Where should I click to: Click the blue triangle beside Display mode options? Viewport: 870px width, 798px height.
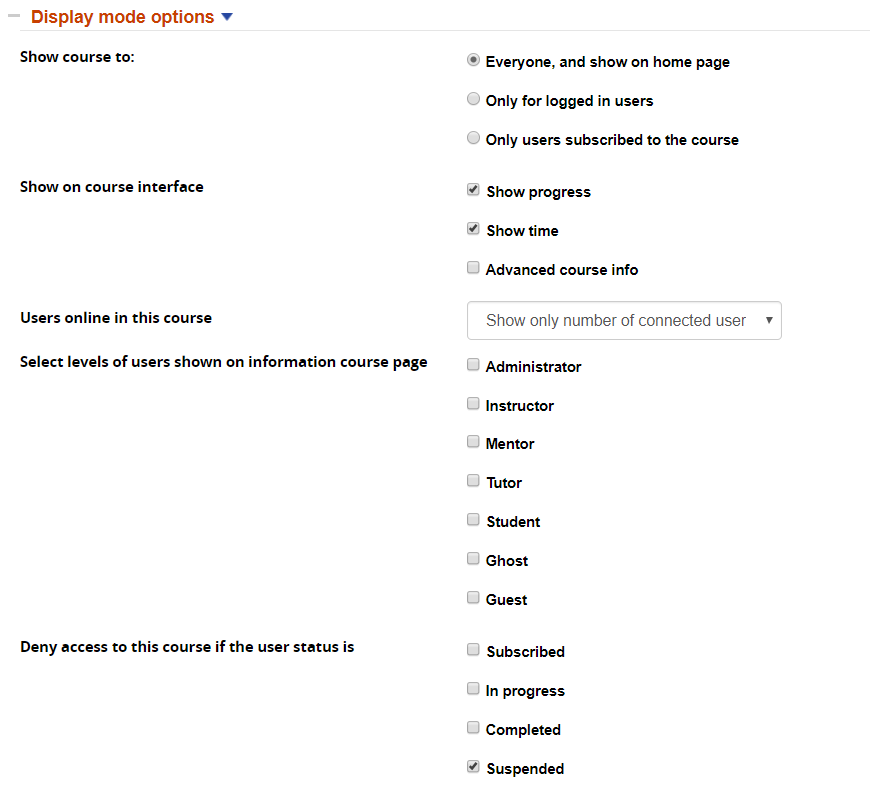227,18
